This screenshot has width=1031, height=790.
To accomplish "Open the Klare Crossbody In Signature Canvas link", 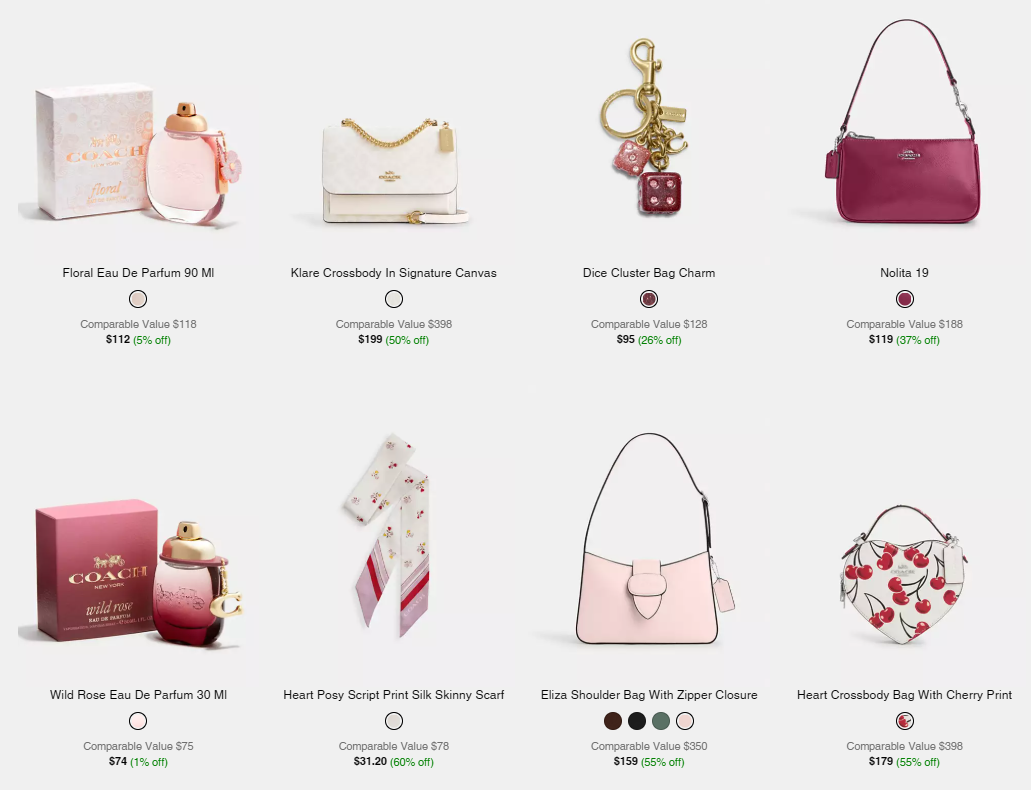I will point(394,273).
